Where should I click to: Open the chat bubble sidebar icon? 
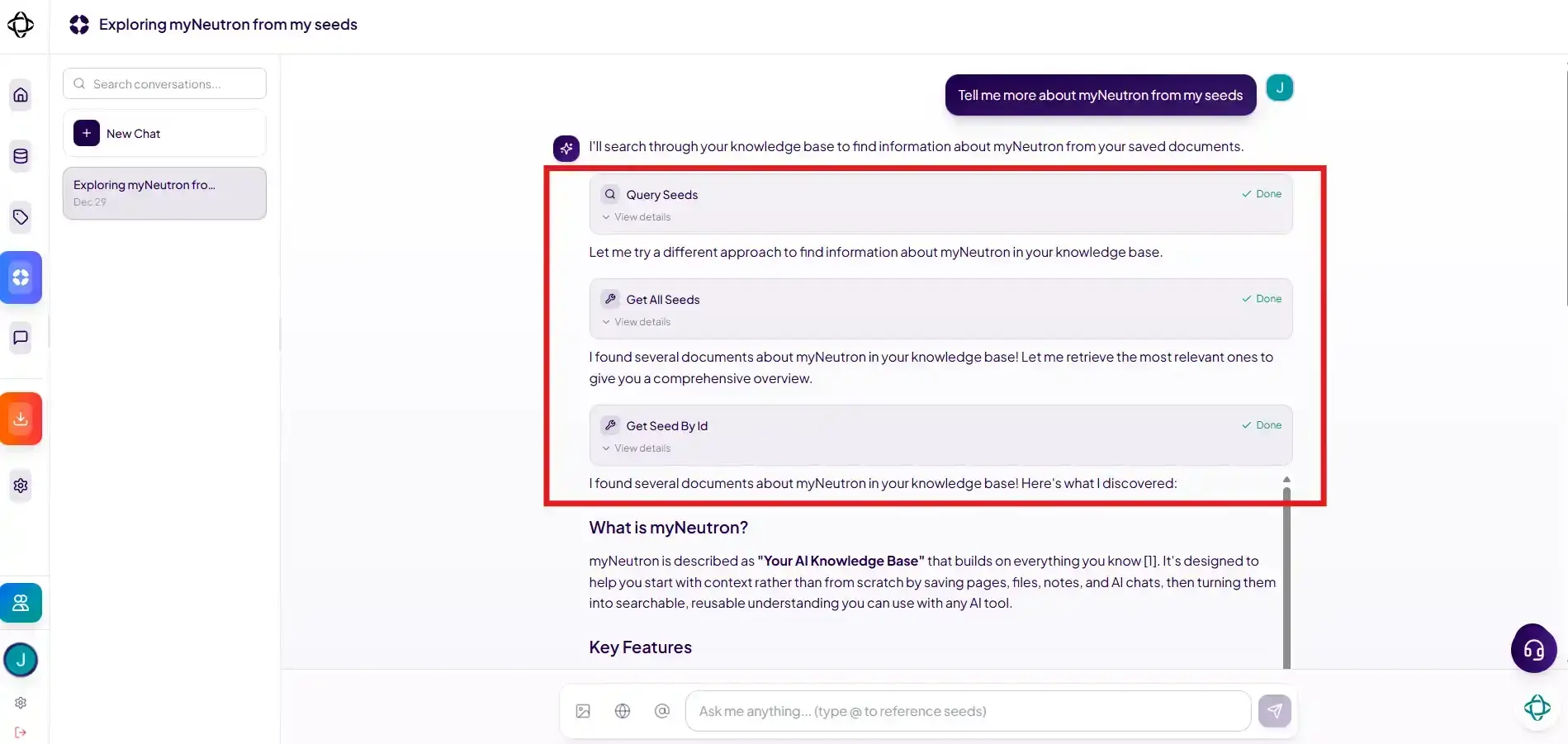pos(21,338)
